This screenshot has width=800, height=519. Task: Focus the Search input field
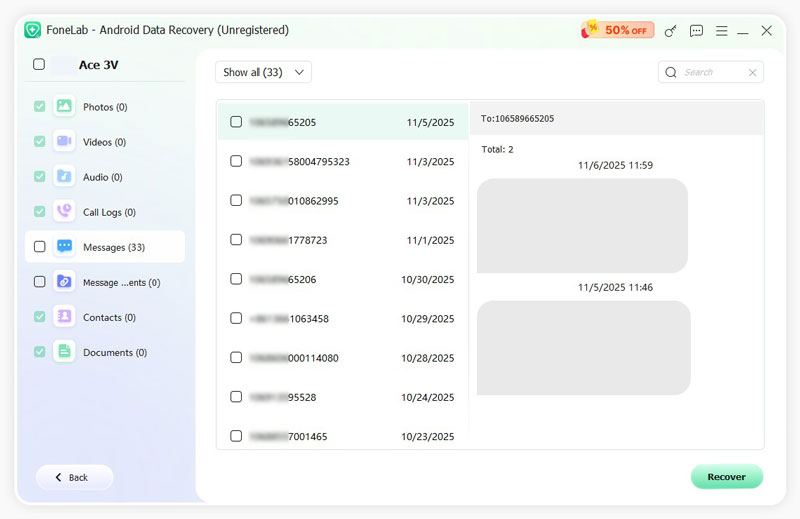tap(710, 72)
